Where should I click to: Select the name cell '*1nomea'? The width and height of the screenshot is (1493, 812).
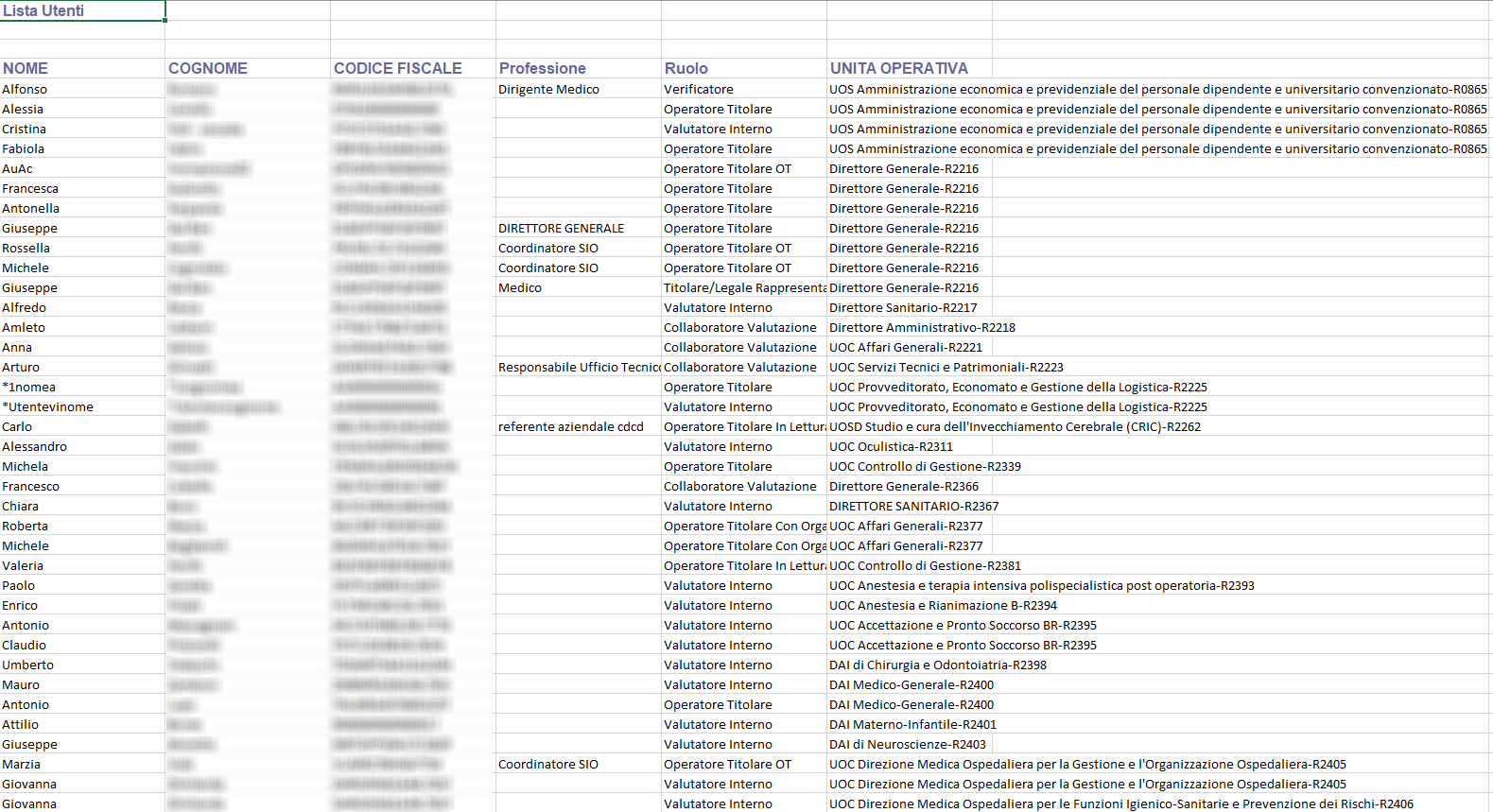[82, 387]
